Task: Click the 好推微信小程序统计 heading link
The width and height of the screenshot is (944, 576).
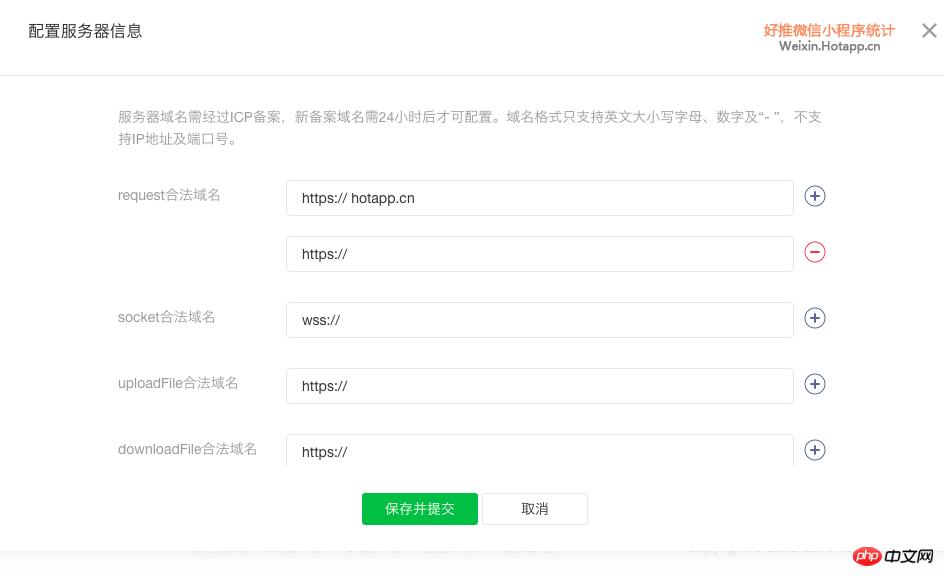Action: [828, 30]
